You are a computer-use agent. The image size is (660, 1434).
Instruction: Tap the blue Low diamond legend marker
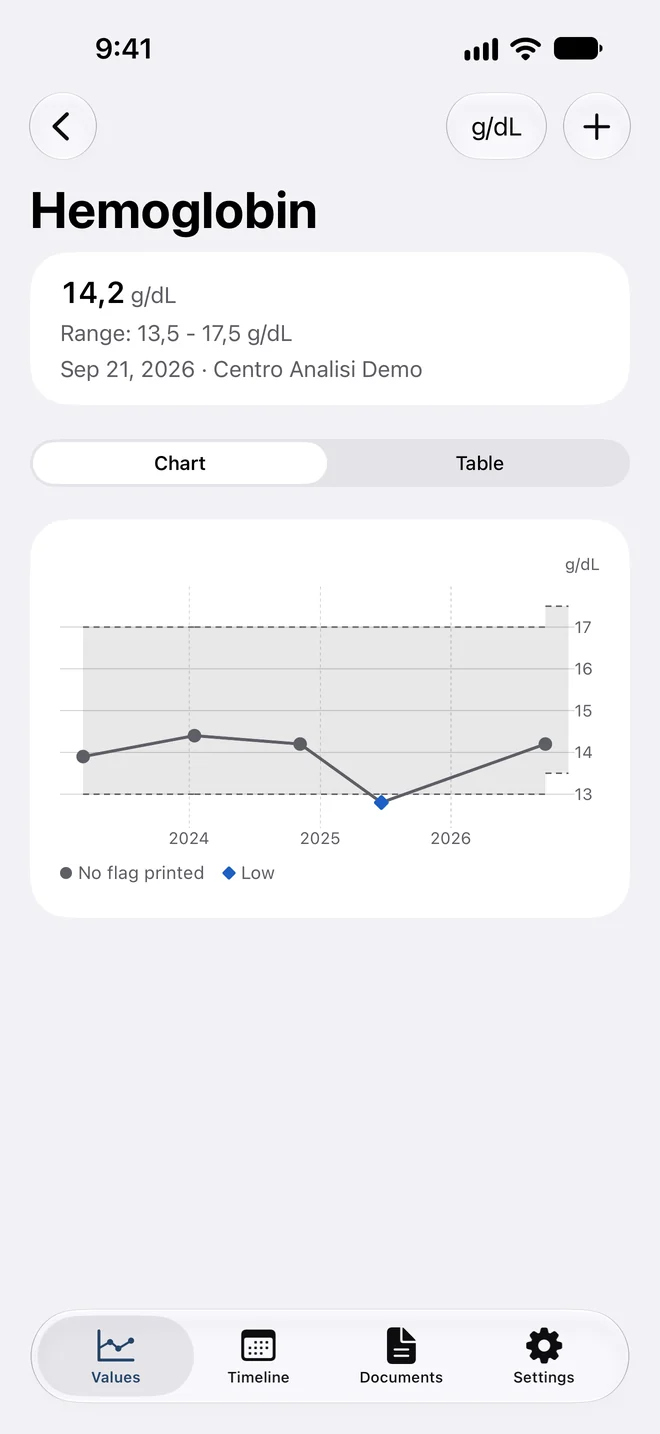coord(229,873)
